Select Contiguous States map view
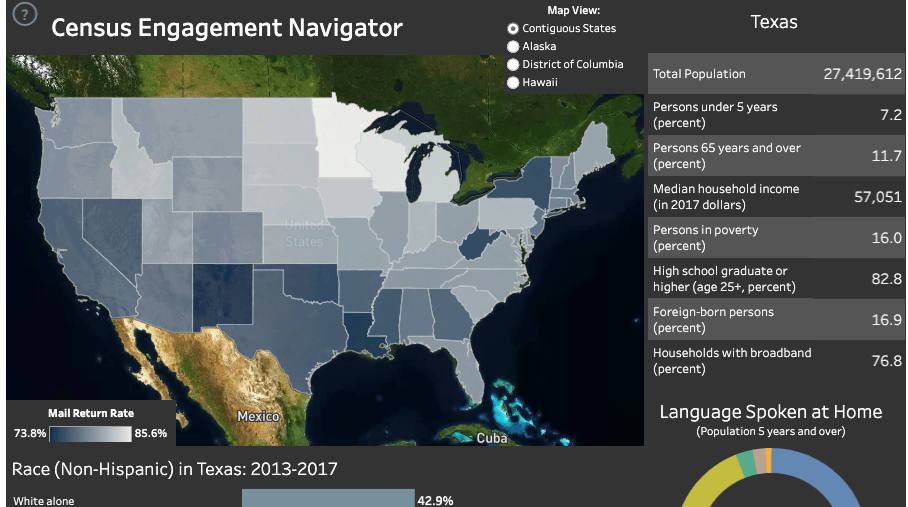Screen dimensions: 908x507 click(x=512, y=28)
